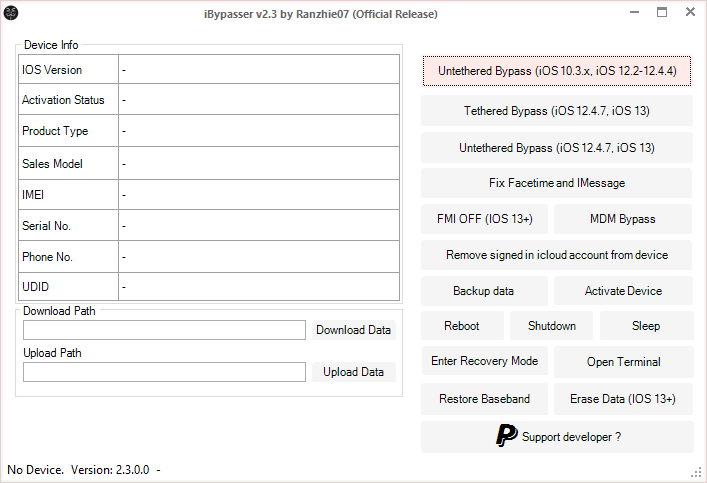707x483 pixels.
Task: Click the FMI OFF (IOS 13+) button
Action: pos(484,219)
